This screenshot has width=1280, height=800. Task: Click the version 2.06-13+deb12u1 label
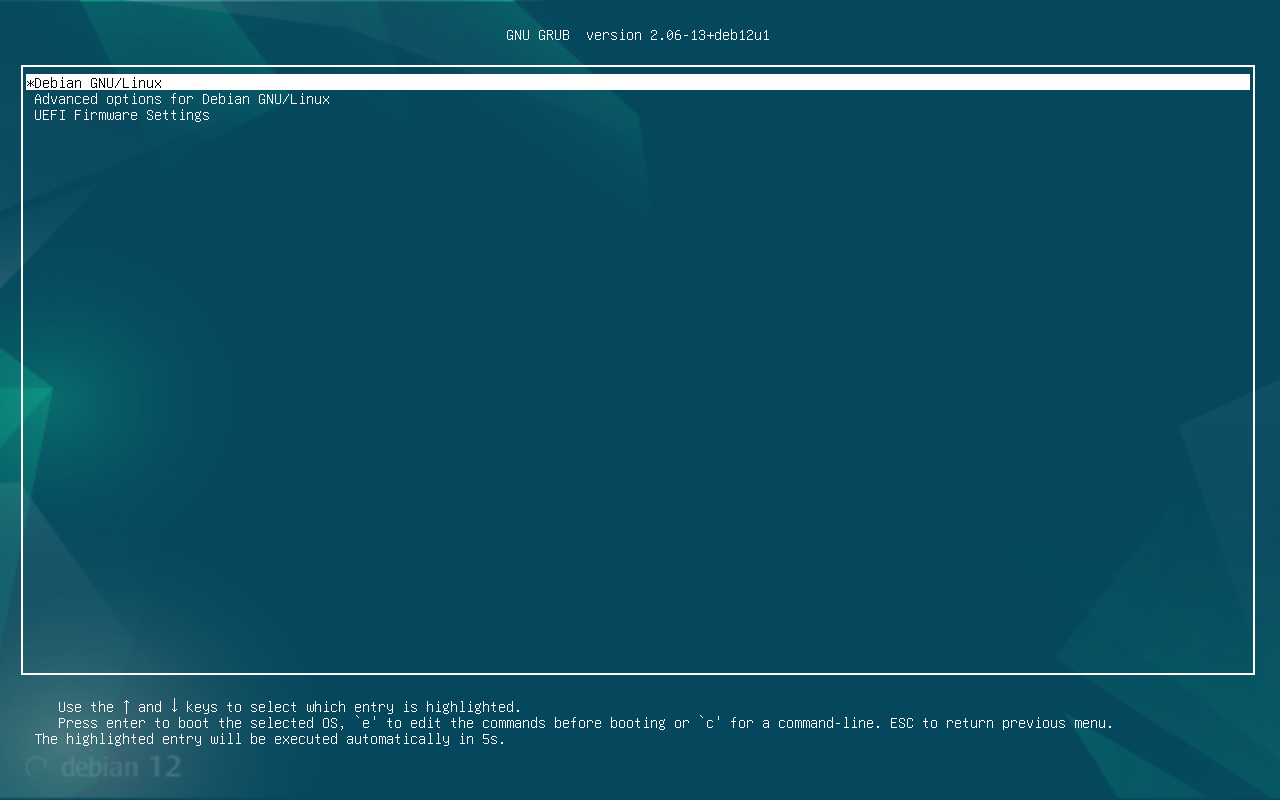(x=678, y=35)
